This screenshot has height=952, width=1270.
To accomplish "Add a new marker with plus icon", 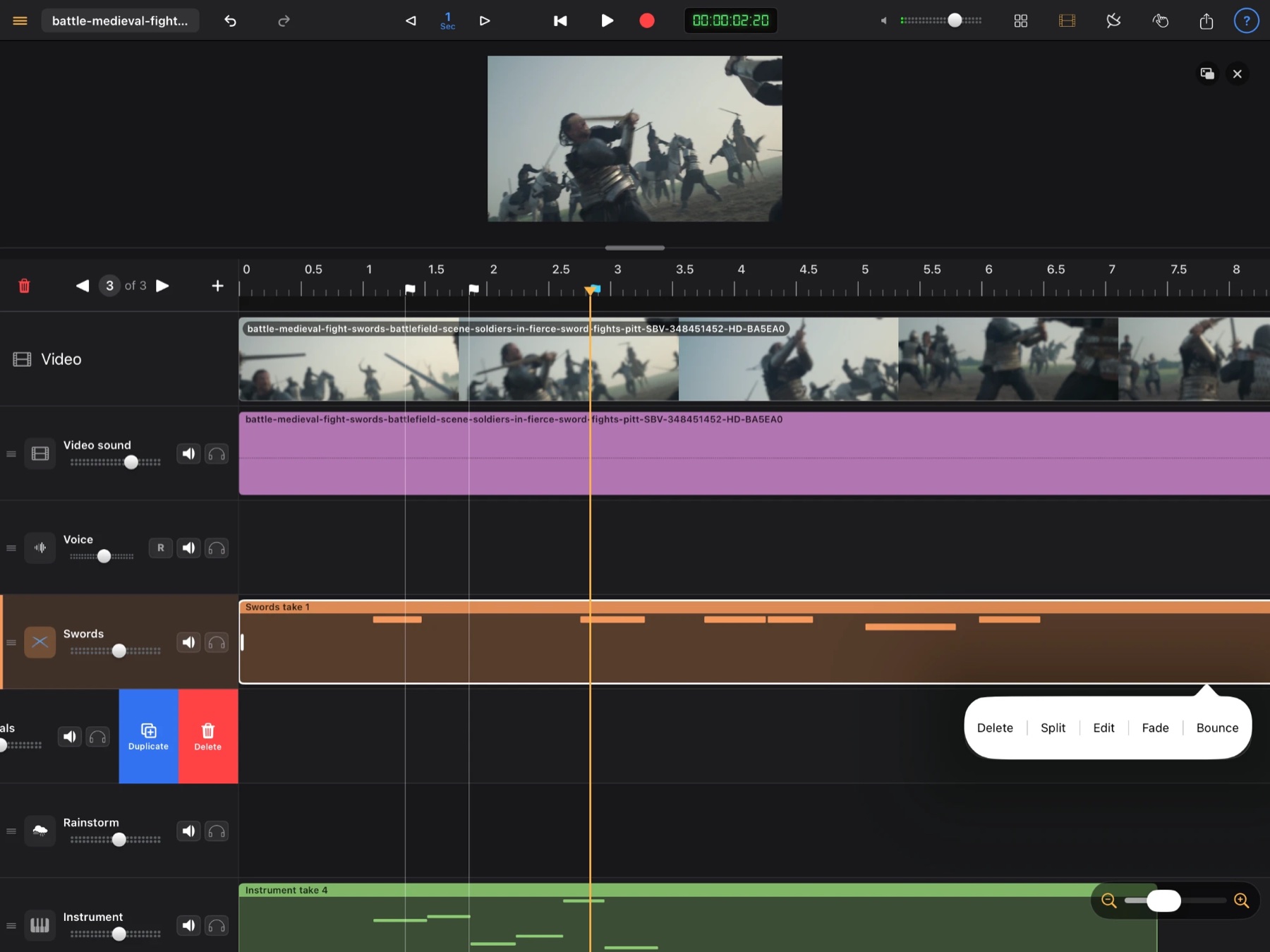I will click(x=217, y=286).
